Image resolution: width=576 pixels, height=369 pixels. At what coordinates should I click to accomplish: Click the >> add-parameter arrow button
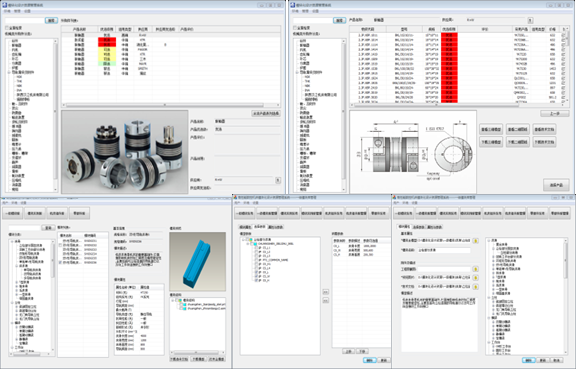325,292
